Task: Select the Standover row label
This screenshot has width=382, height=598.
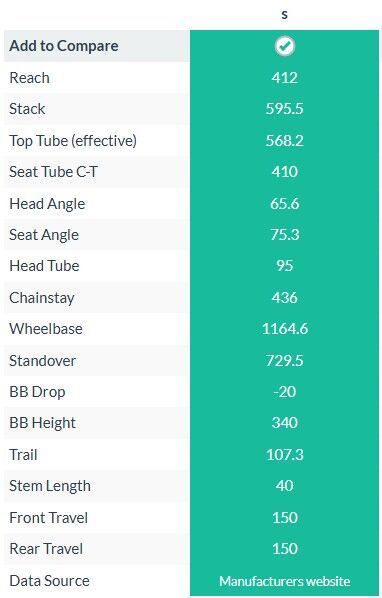Action: click(x=42, y=361)
